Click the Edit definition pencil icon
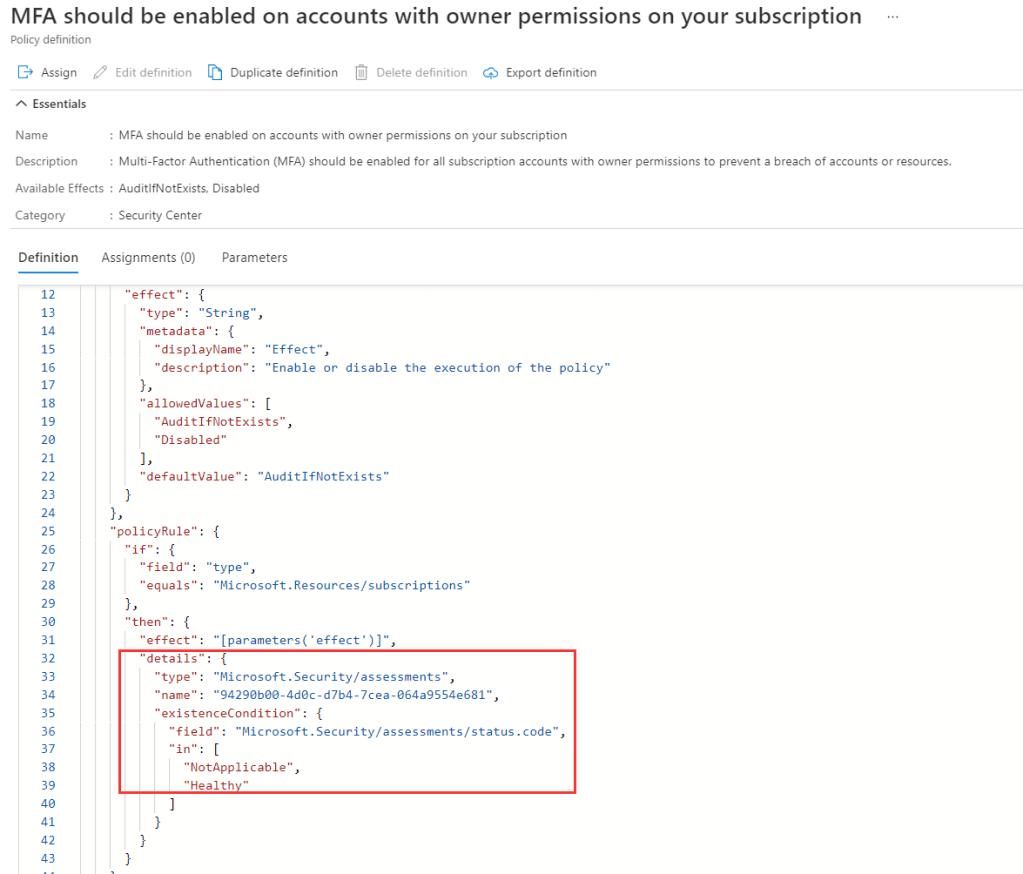This screenshot has width=1023, height=874. (x=100, y=72)
